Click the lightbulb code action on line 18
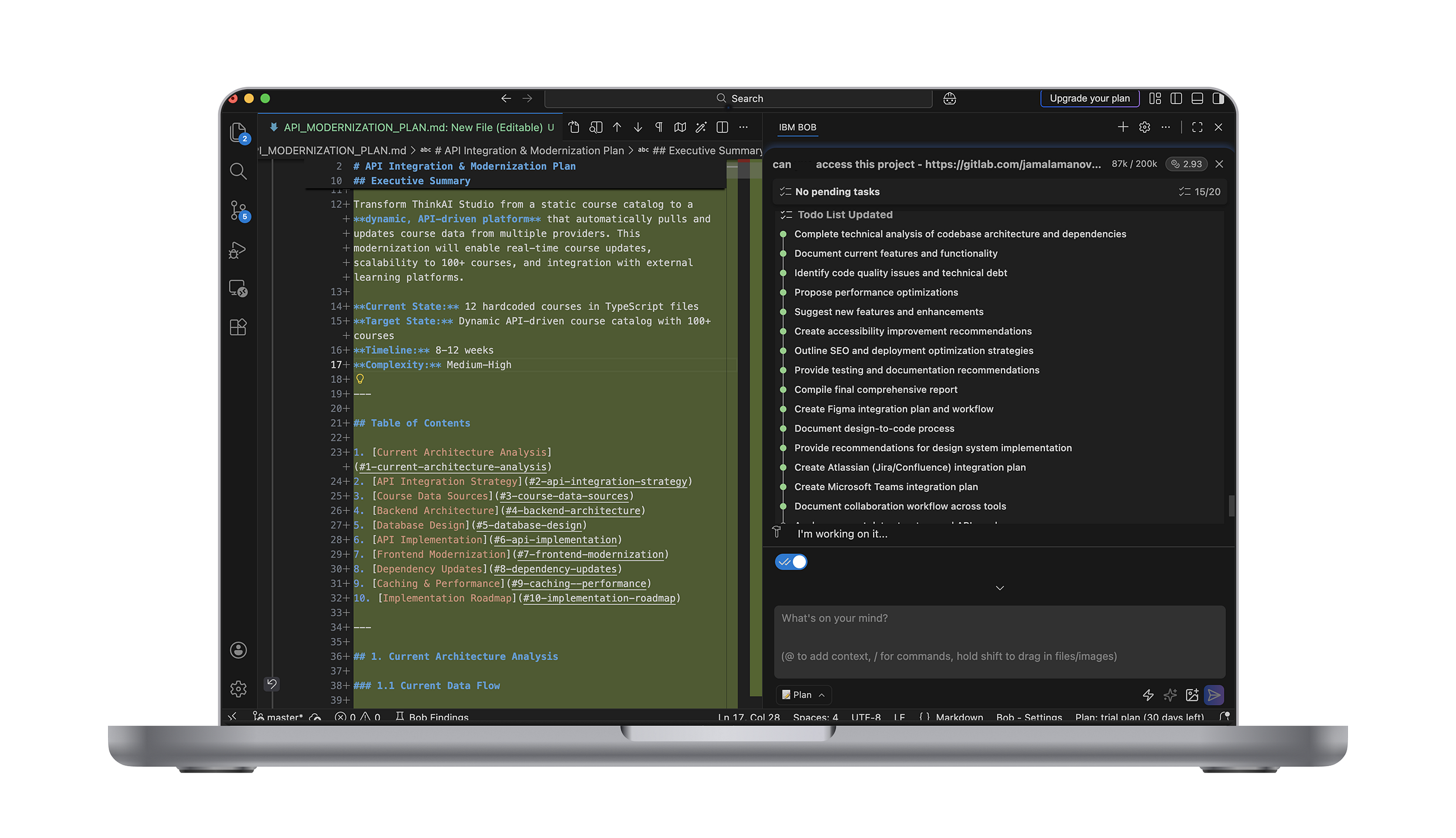The height and width of the screenshot is (838, 1456). 360,379
